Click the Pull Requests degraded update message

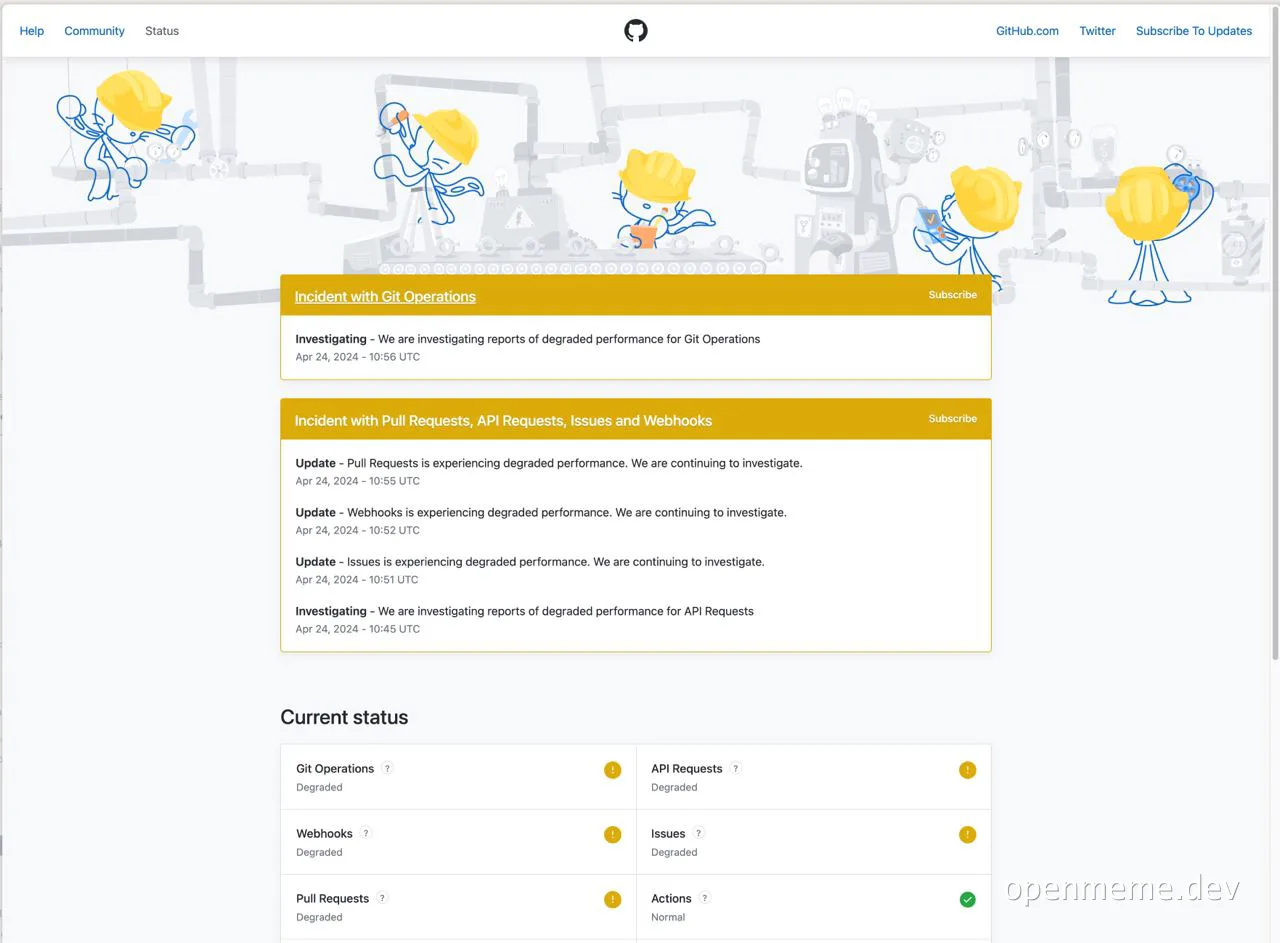click(549, 463)
